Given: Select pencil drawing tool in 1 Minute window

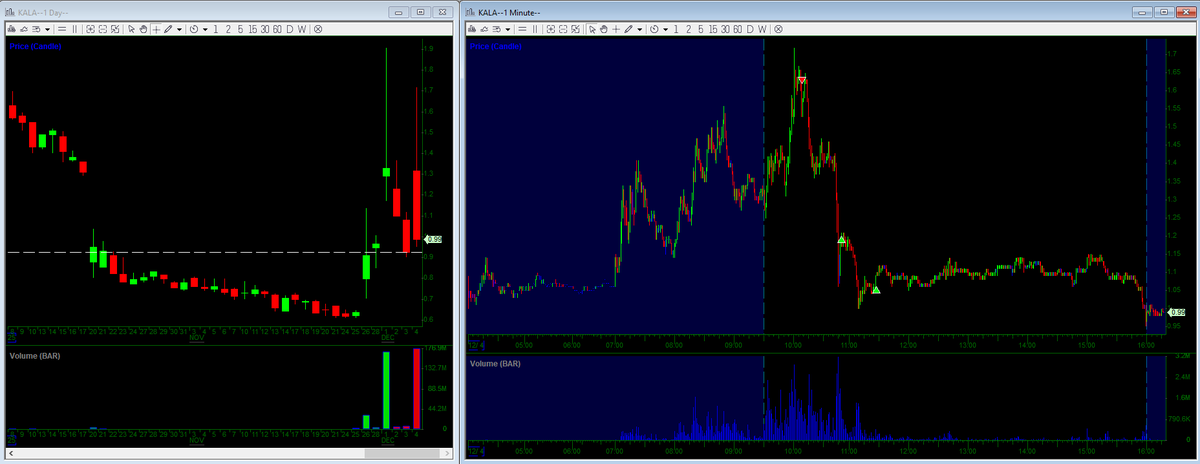Looking at the screenshot, I should pyautogui.click(x=628, y=29).
